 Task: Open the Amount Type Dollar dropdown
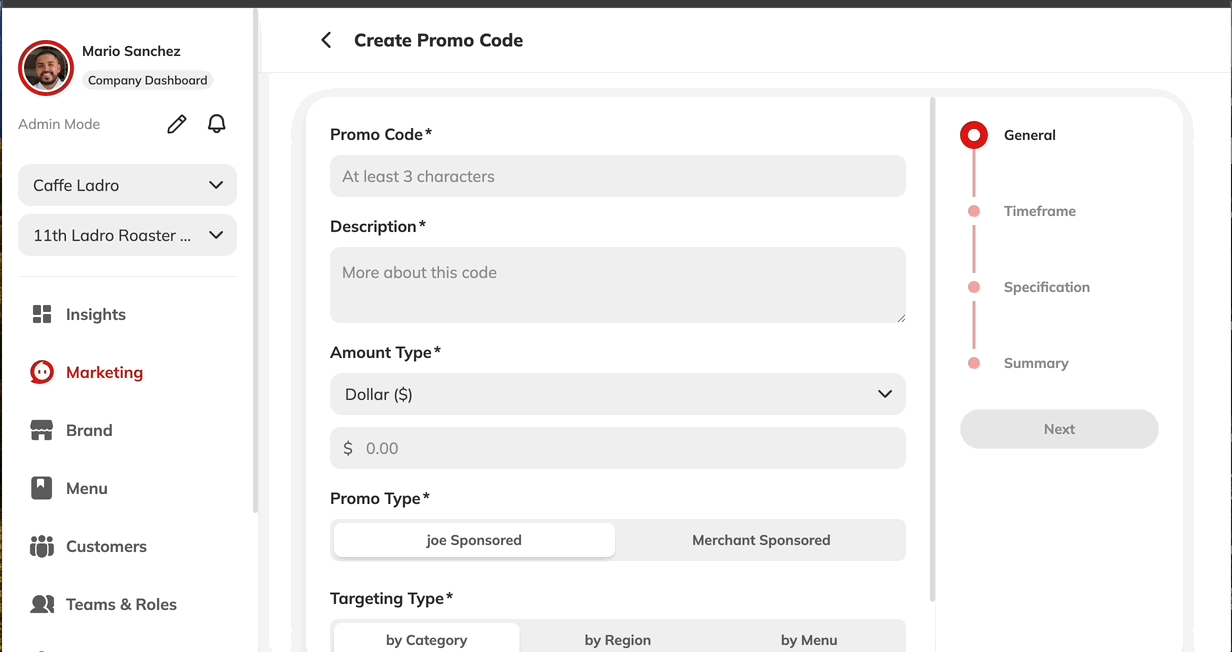617,394
